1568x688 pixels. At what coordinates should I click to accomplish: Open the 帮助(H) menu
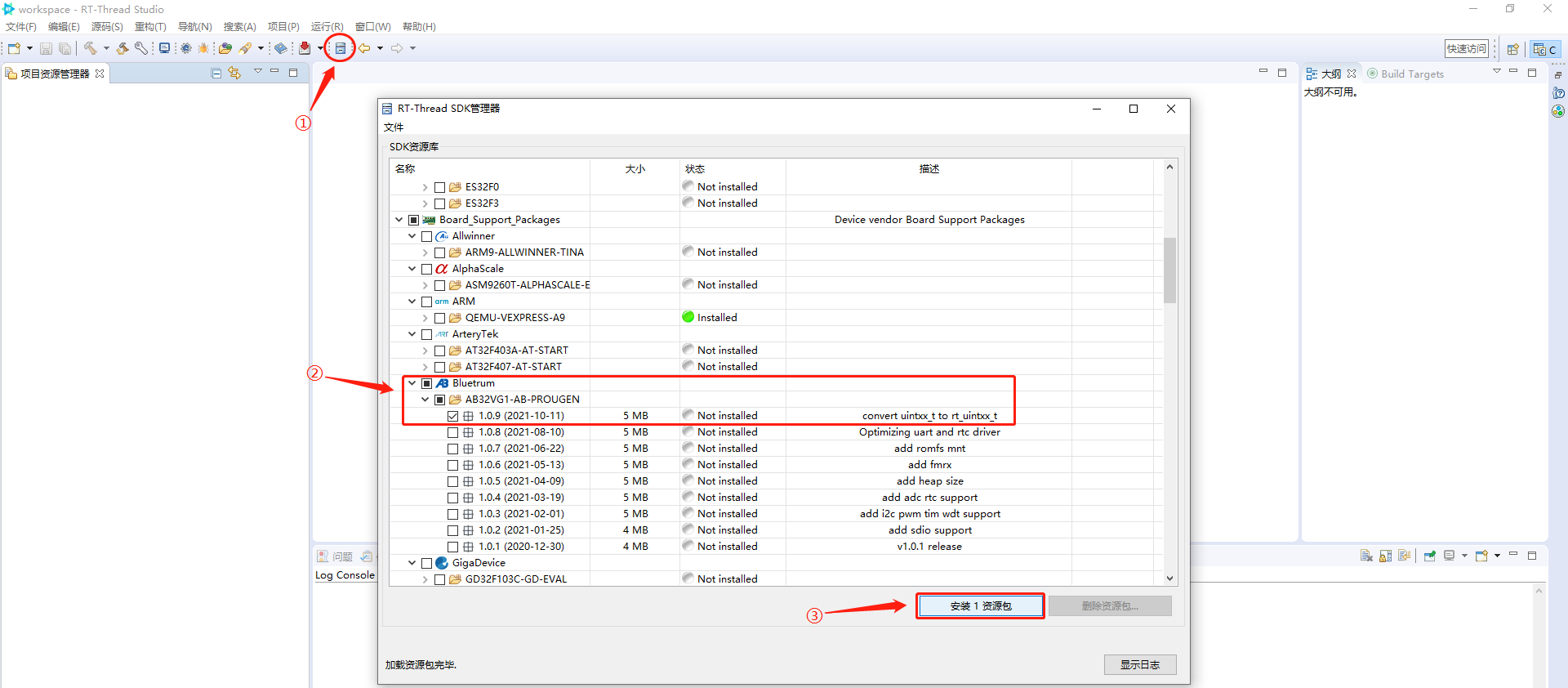coord(419,27)
